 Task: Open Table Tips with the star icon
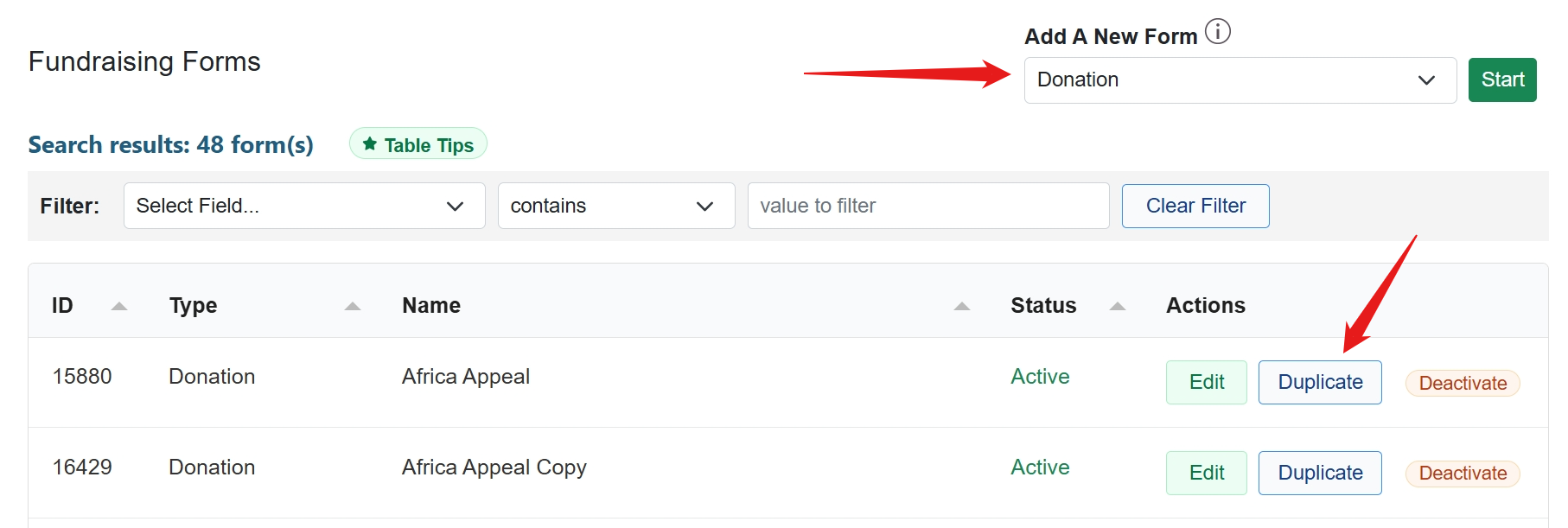click(418, 144)
